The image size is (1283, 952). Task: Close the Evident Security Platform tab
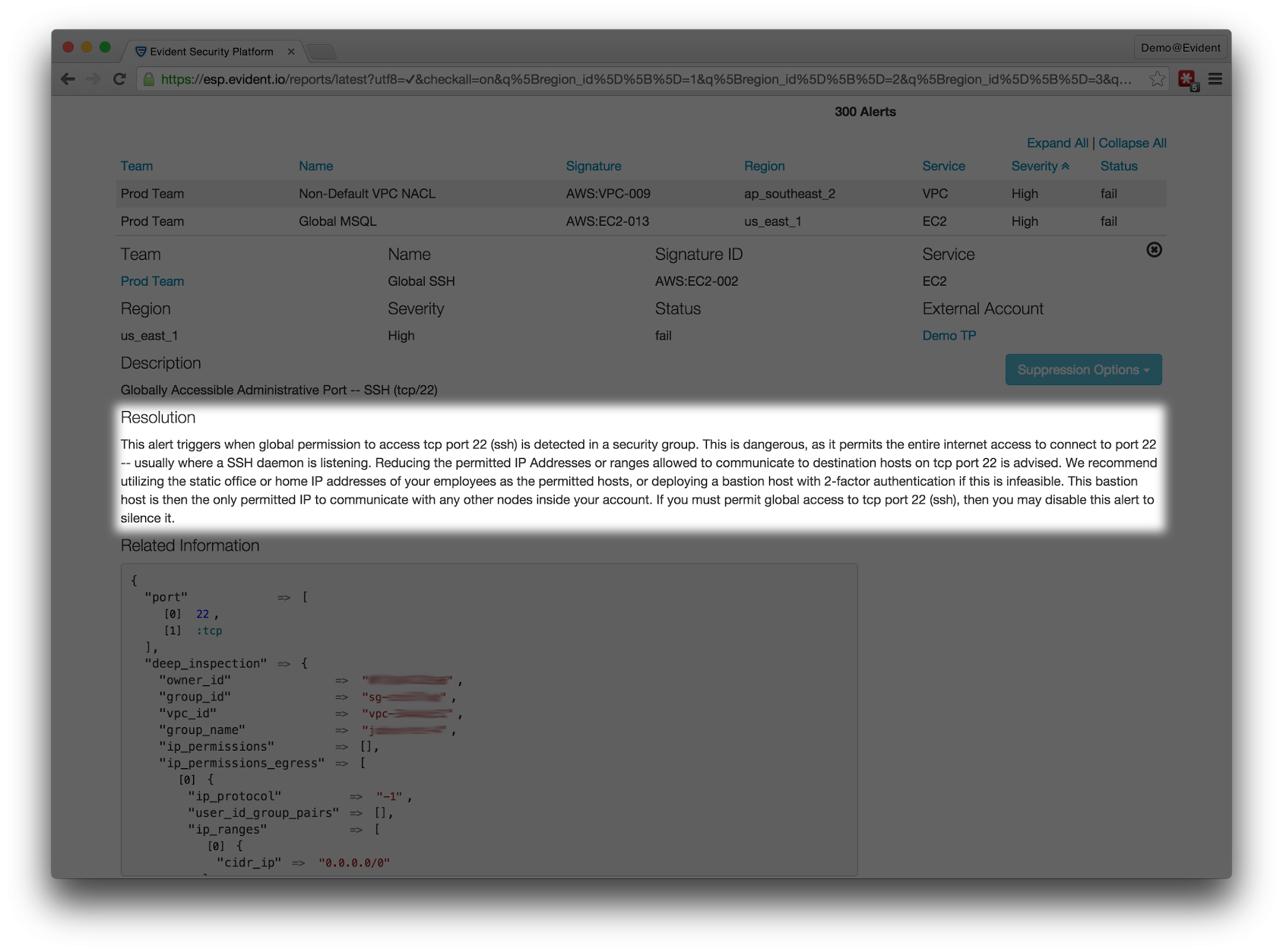[x=291, y=52]
